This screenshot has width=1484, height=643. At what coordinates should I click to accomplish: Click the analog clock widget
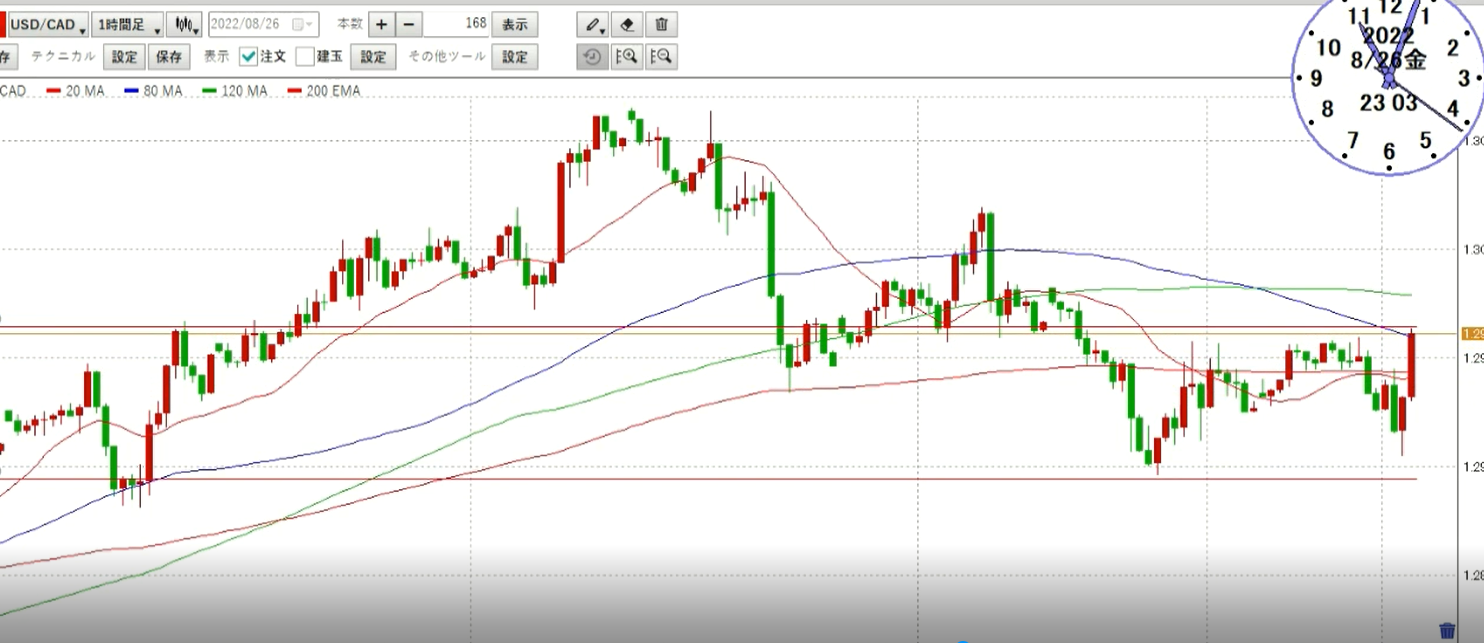point(1389,80)
